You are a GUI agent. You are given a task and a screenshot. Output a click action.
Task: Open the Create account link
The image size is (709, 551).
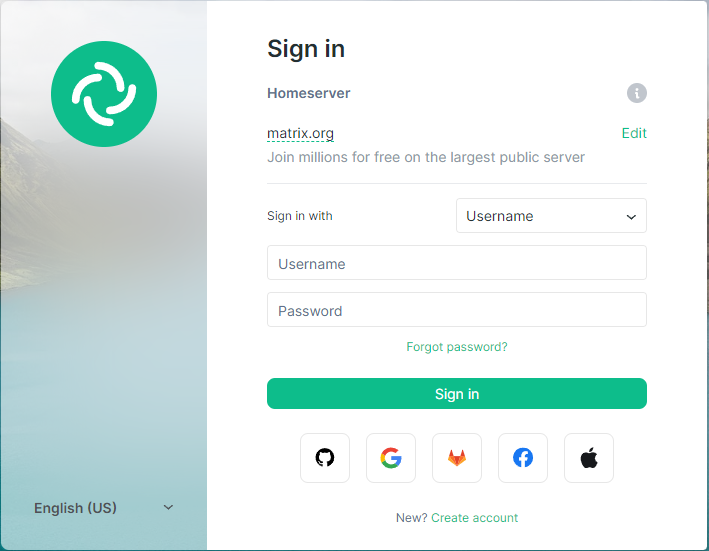[x=474, y=518]
